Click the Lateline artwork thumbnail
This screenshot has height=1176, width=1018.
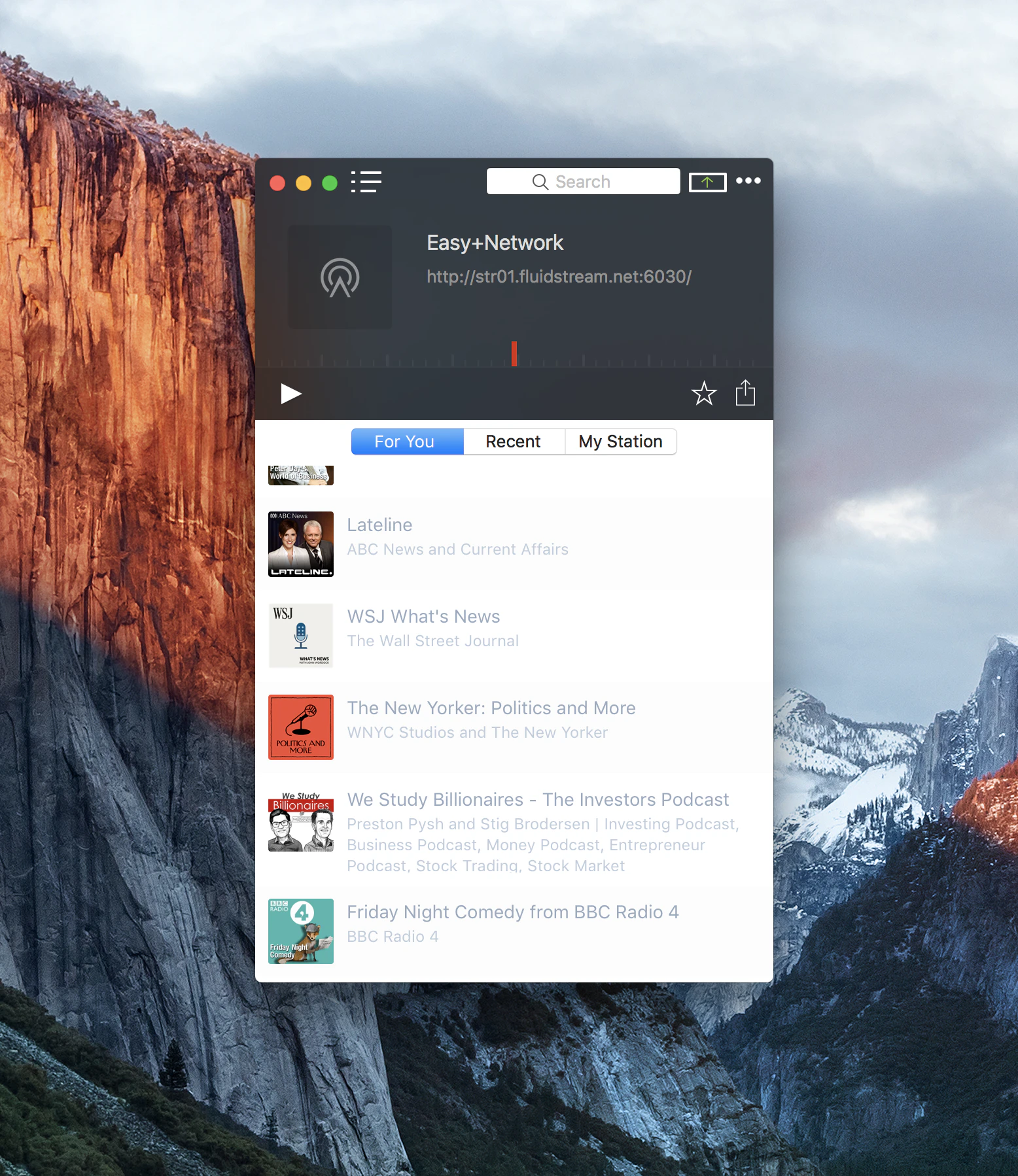[x=301, y=544]
